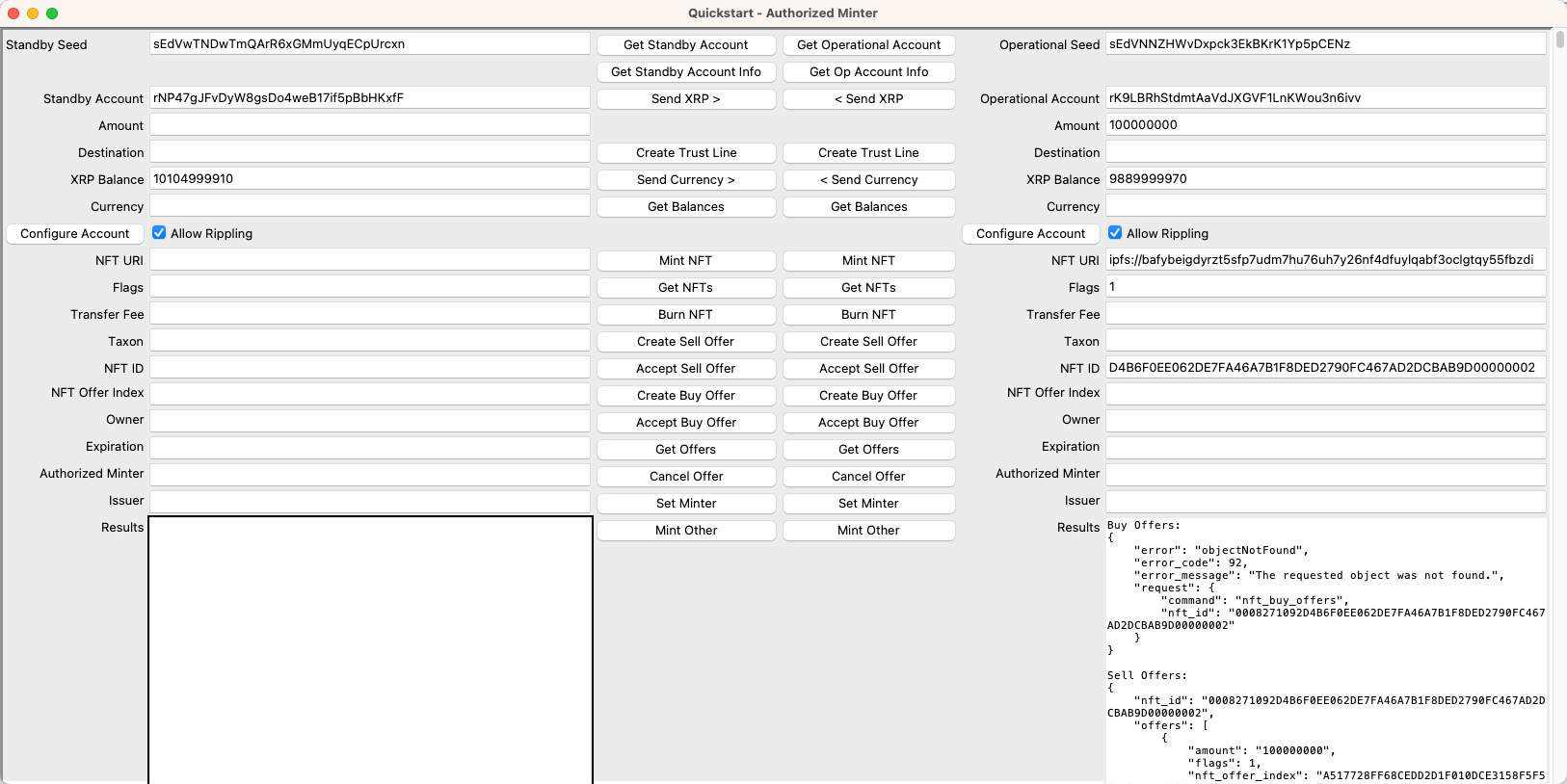Click the red close window button
The image size is (1567, 784).
click(13, 13)
